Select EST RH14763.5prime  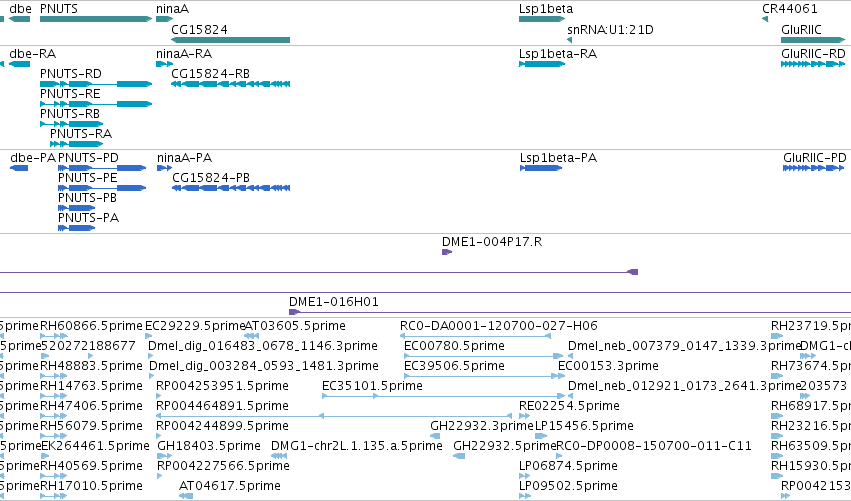click(91, 386)
